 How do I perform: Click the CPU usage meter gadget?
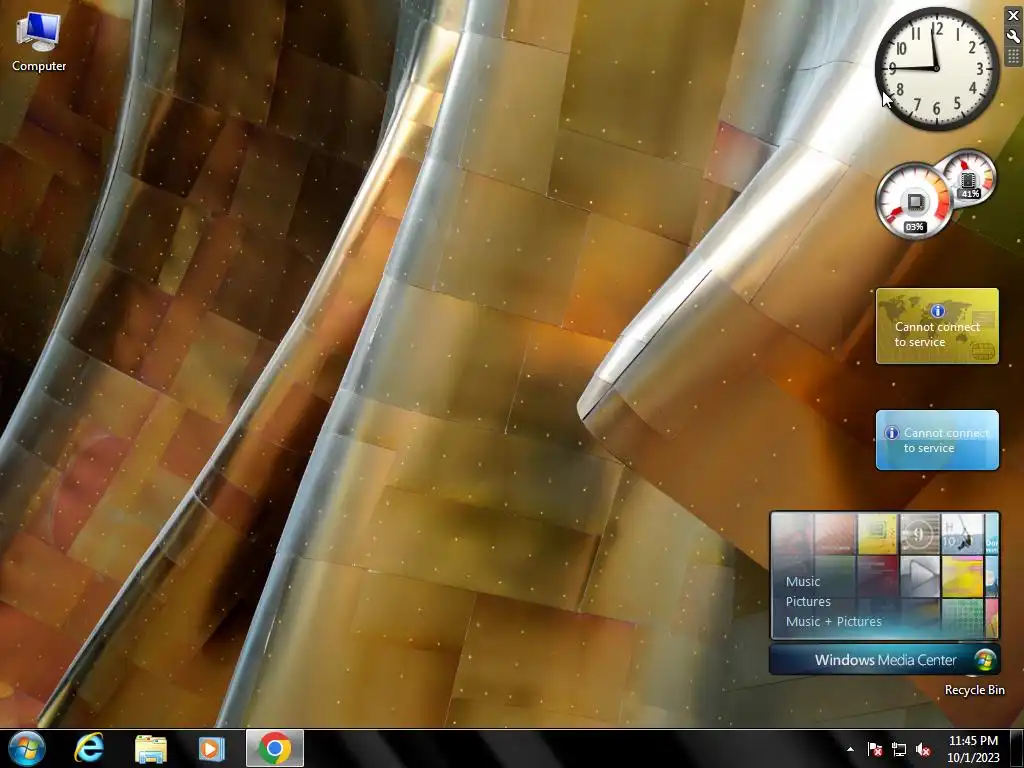pos(914,201)
